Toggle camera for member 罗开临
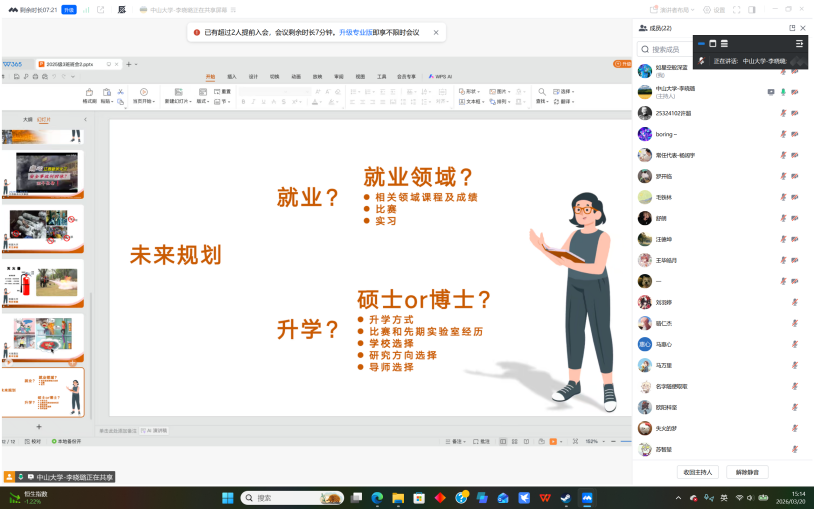The image size is (814, 509). [x=794, y=176]
